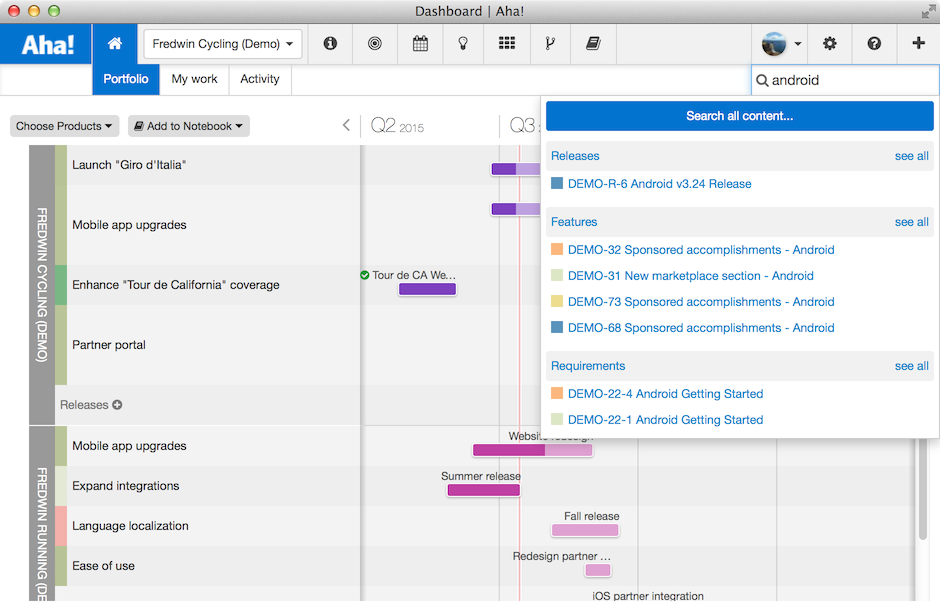940x611 pixels.
Task: Click the Website redesign timeline bar
Action: click(x=532, y=450)
